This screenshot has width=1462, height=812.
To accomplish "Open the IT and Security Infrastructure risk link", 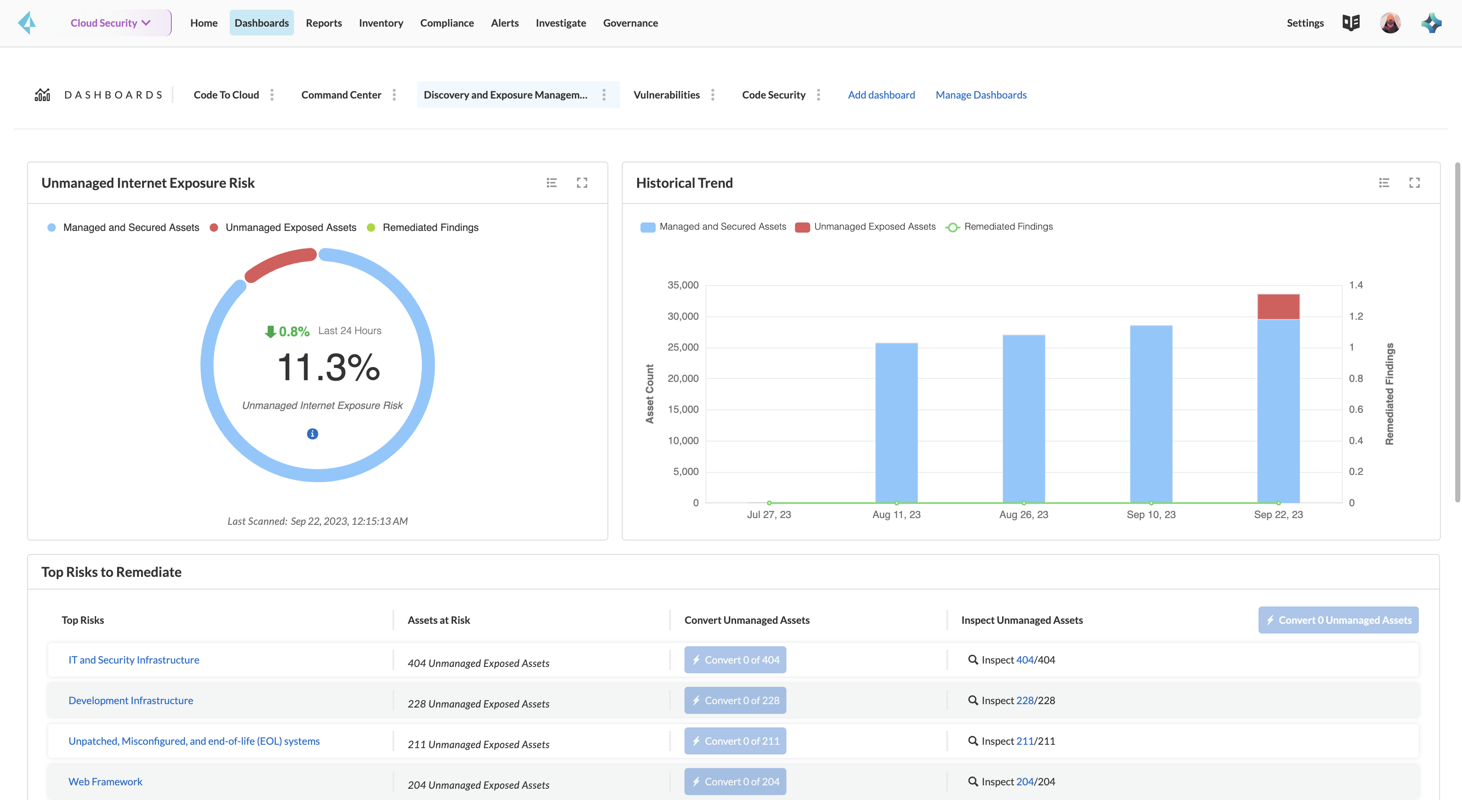I will [133, 659].
